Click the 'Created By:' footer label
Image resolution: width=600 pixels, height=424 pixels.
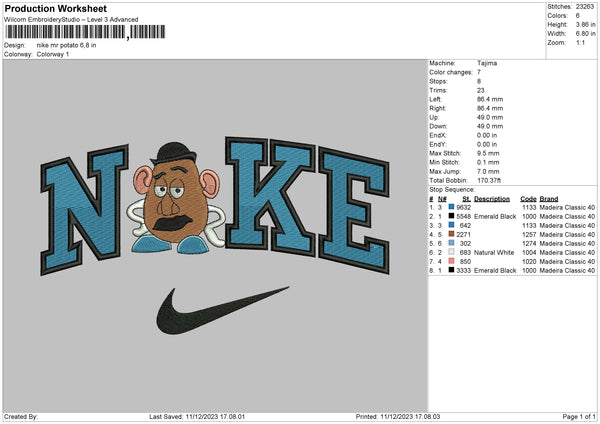[21, 416]
